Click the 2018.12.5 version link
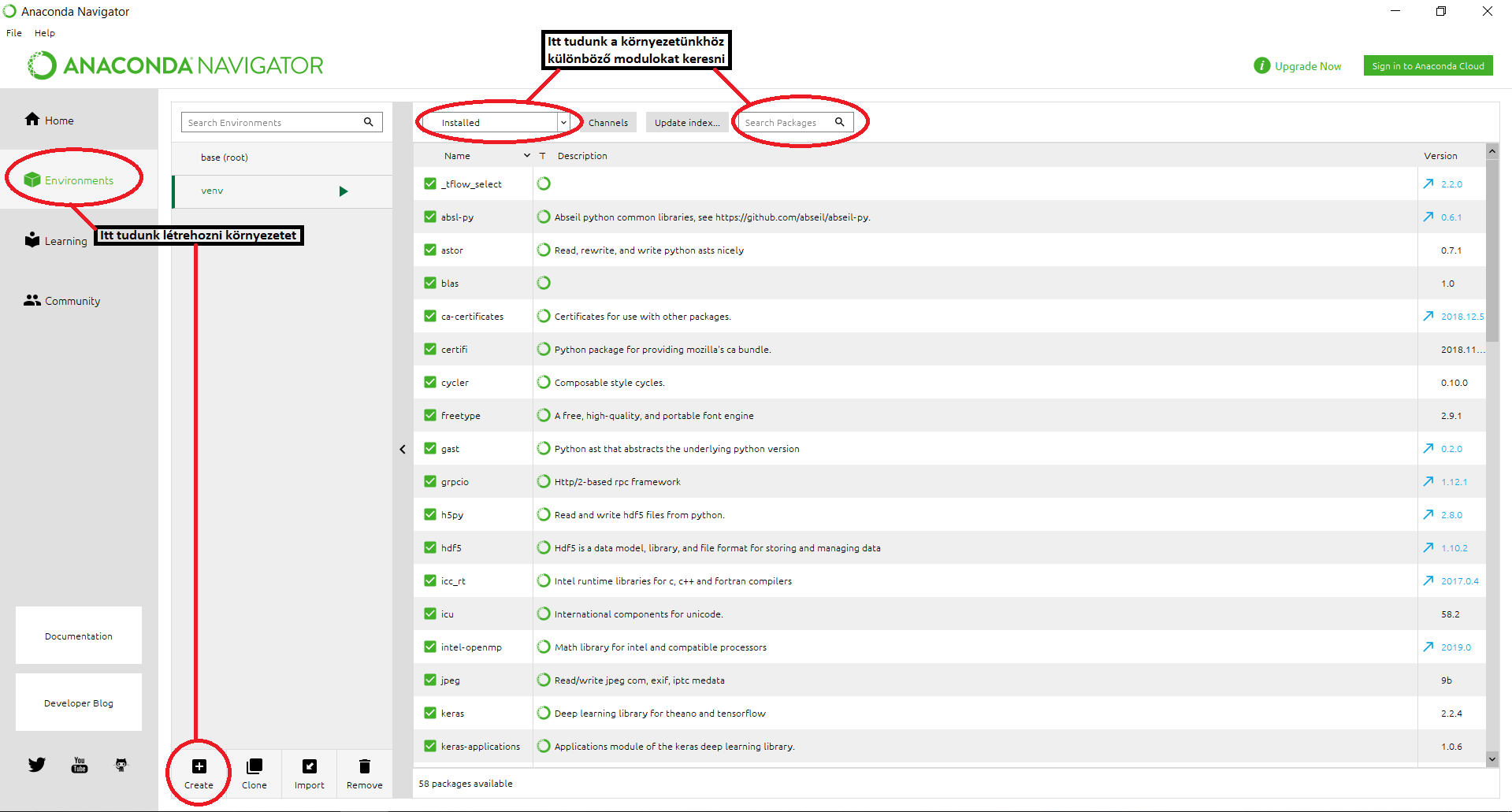This screenshot has height=812, width=1512. pos(1462,316)
